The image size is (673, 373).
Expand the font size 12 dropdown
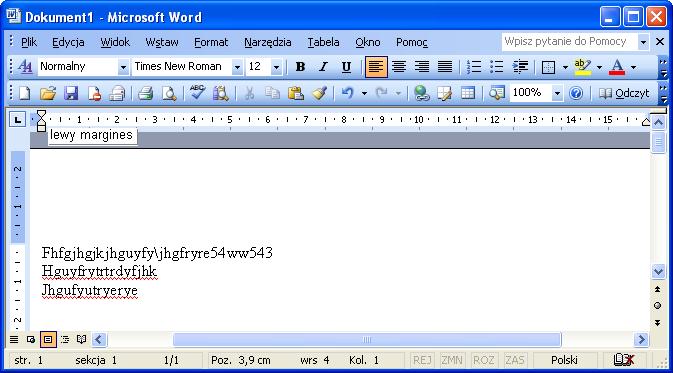(x=276, y=67)
